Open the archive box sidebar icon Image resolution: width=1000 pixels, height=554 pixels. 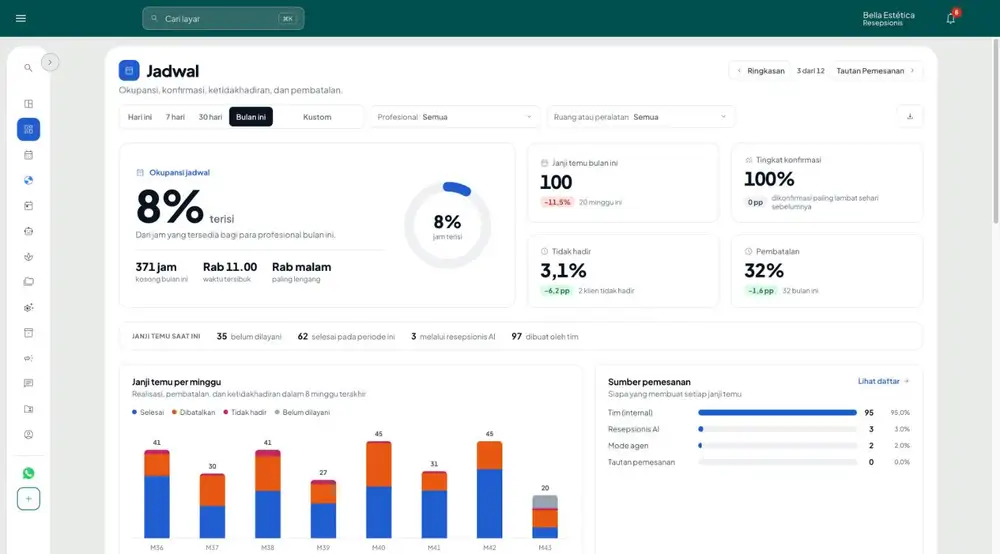pyautogui.click(x=28, y=333)
